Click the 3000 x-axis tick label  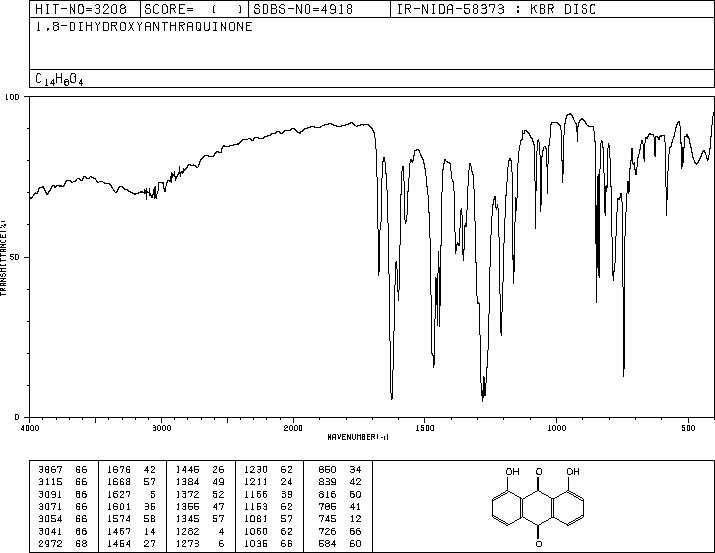(161, 428)
